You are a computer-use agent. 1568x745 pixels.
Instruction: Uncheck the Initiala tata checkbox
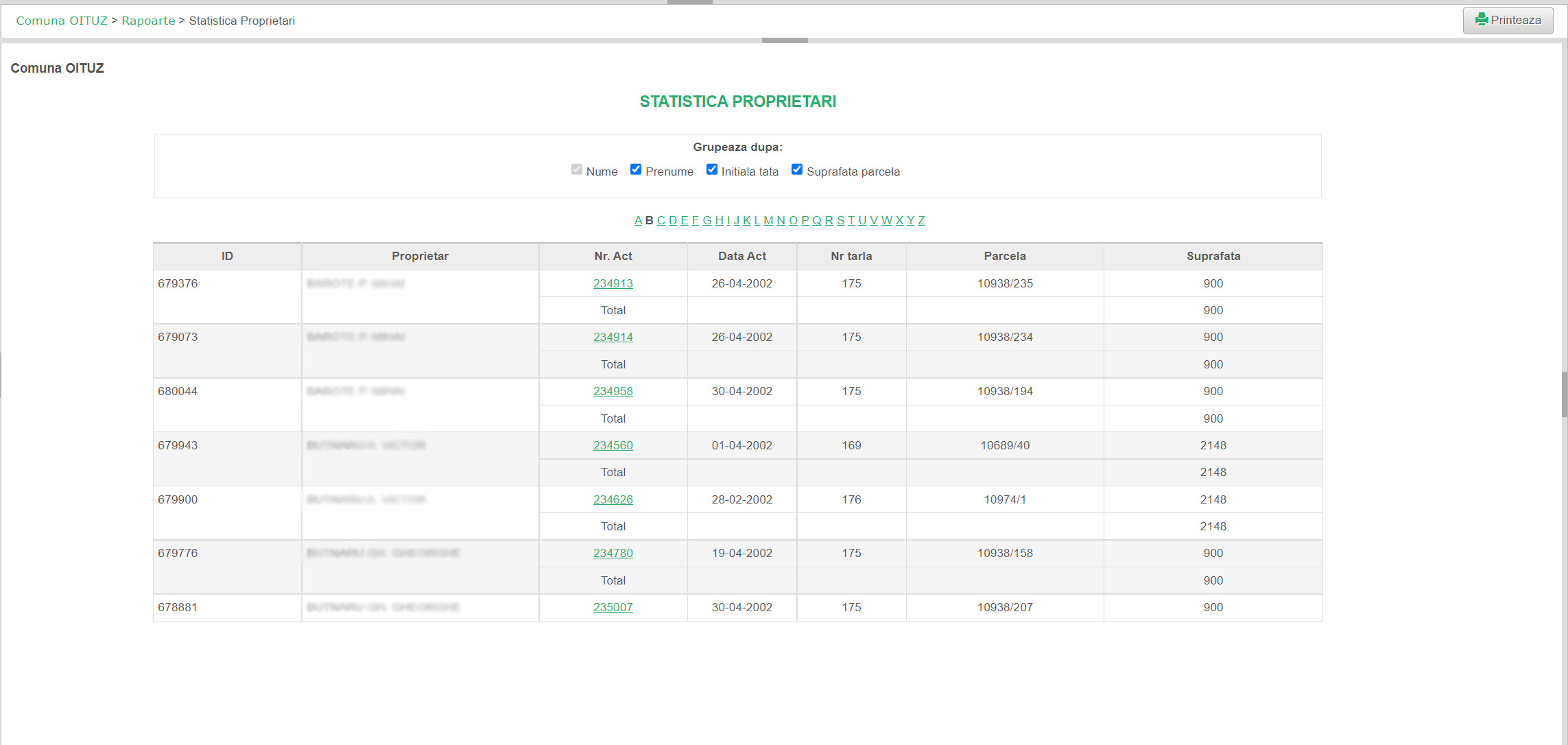(712, 169)
